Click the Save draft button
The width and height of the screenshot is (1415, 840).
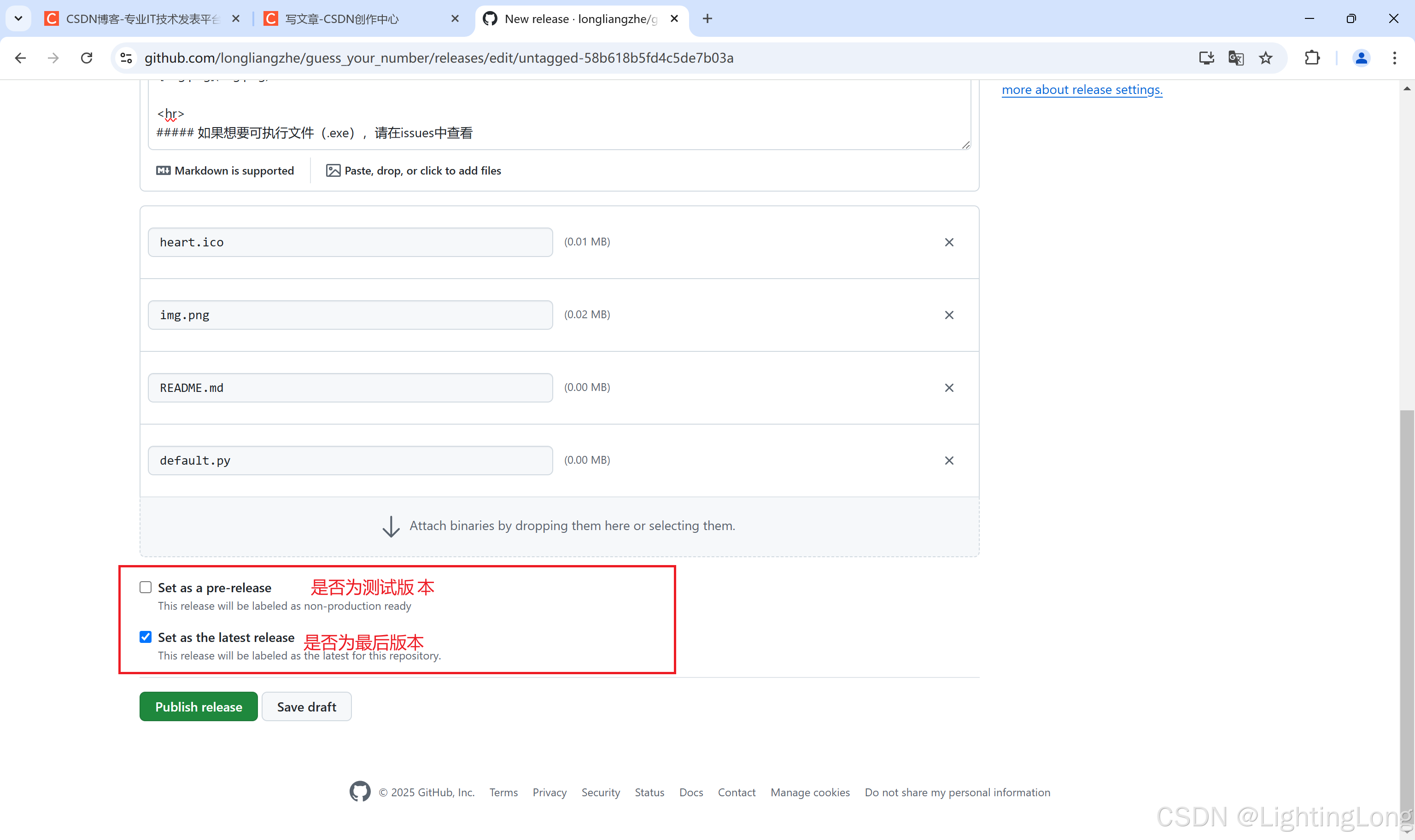point(306,706)
